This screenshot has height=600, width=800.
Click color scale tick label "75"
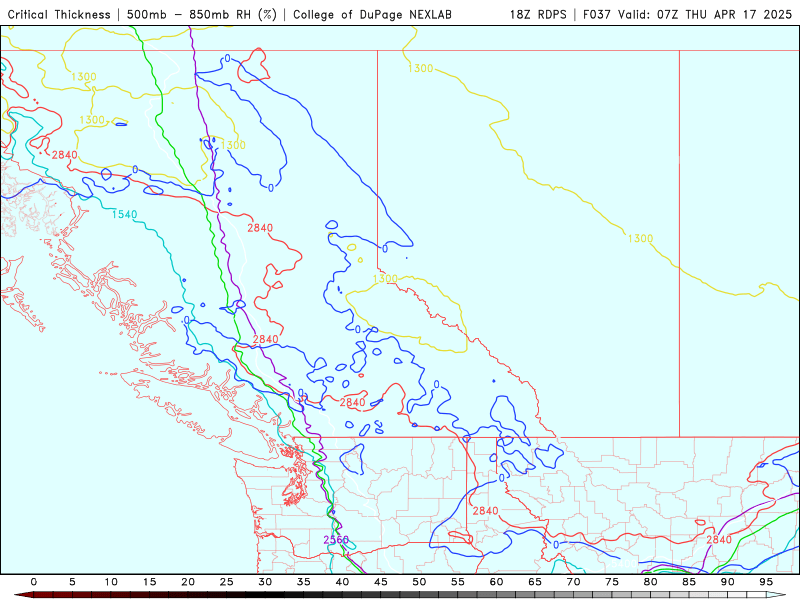click(x=612, y=582)
